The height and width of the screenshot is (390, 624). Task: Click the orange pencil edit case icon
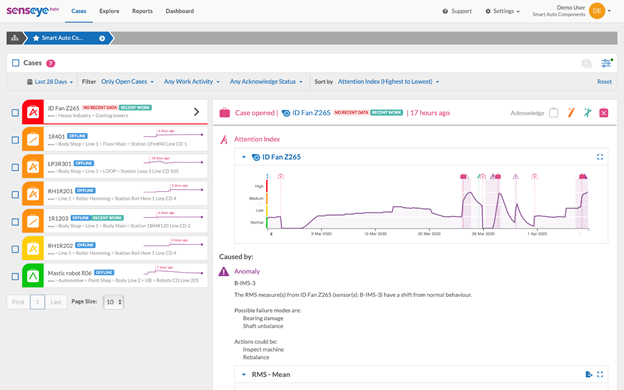pos(571,113)
